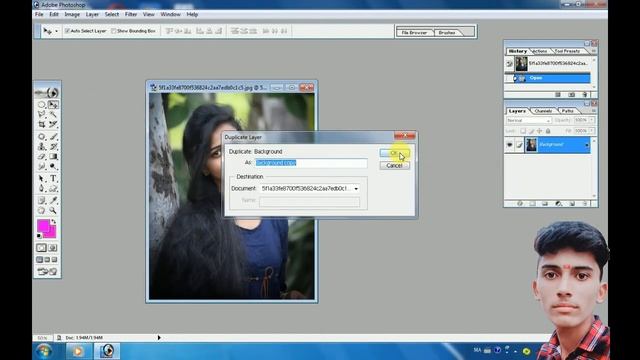Select the Zoom tool
The height and width of the screenshot is (360, 640).
click(x=53, y=210)
